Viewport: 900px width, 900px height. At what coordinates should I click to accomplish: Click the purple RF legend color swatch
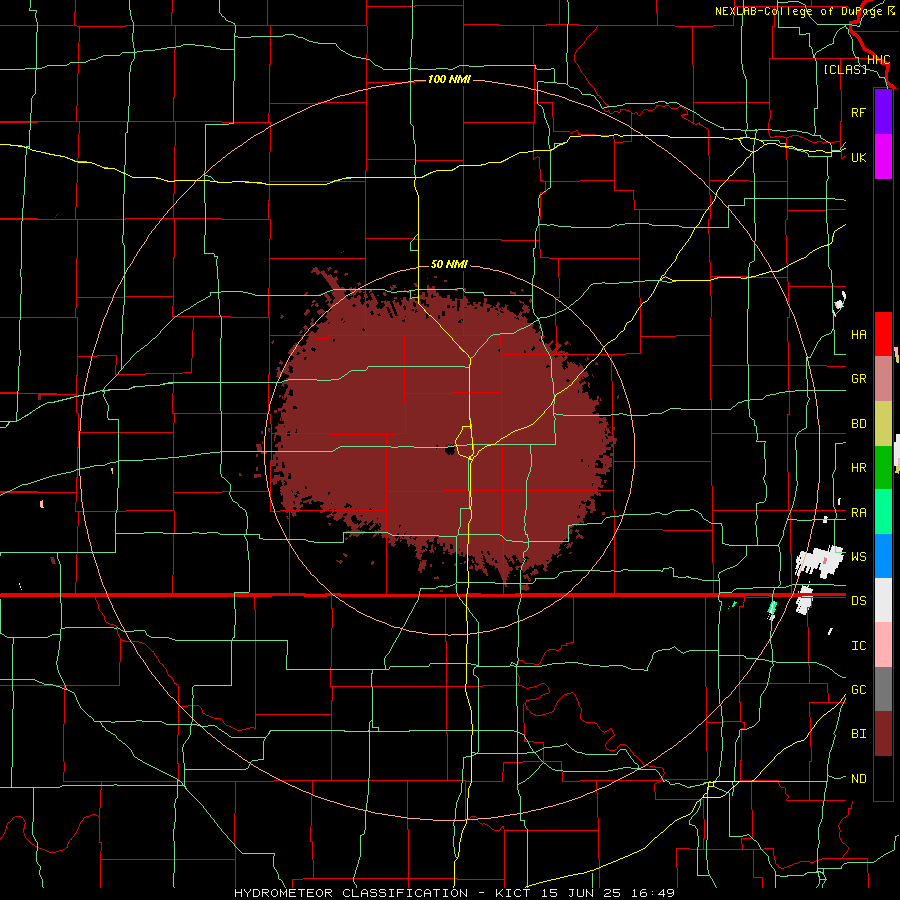[883, 112]
